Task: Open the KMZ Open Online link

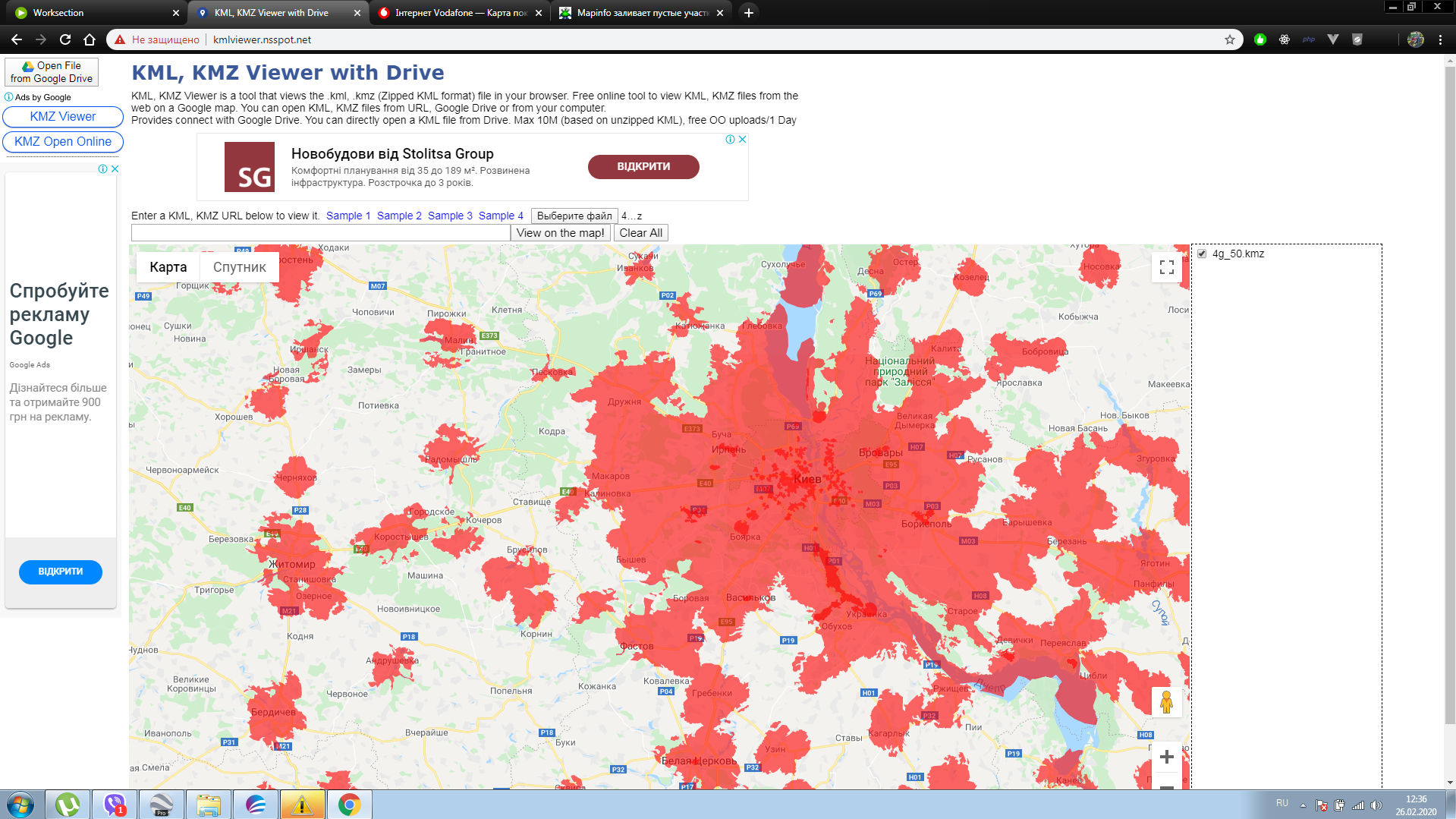Action: click(63, 142)
